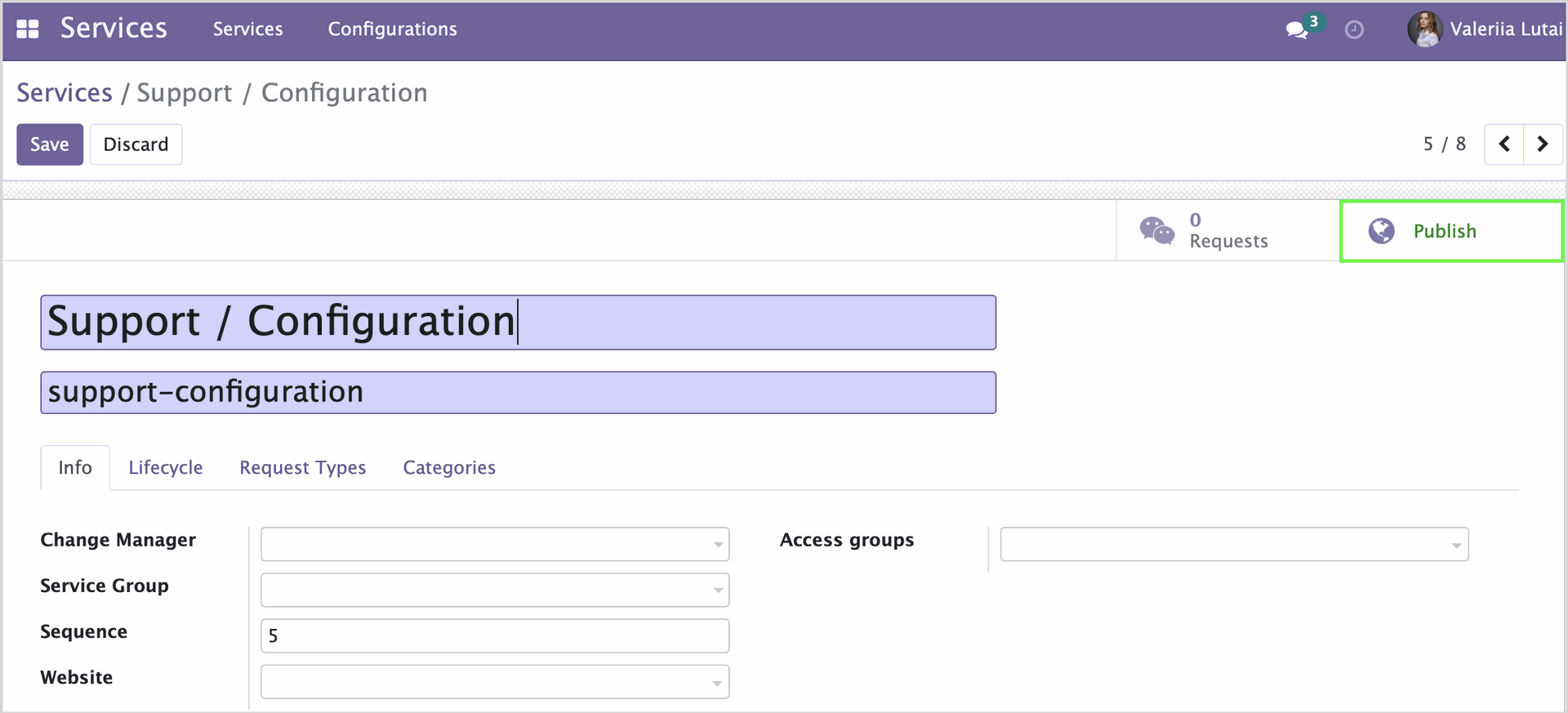Switch to the Request Types tab
The image size is (1568, 713).
[303, 468]
